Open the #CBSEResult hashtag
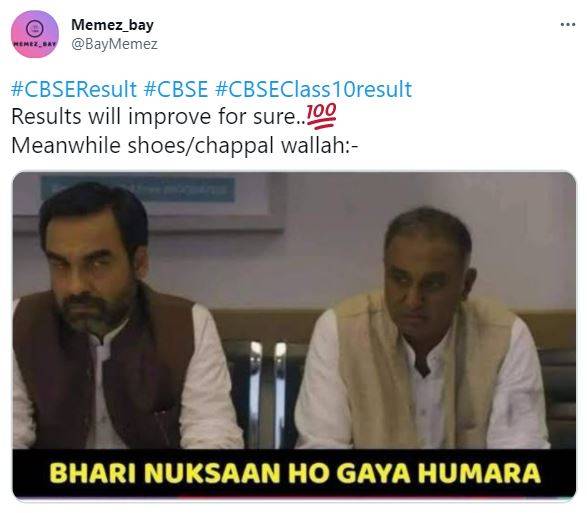Screen dimensions: 587x513 point(74,89)
